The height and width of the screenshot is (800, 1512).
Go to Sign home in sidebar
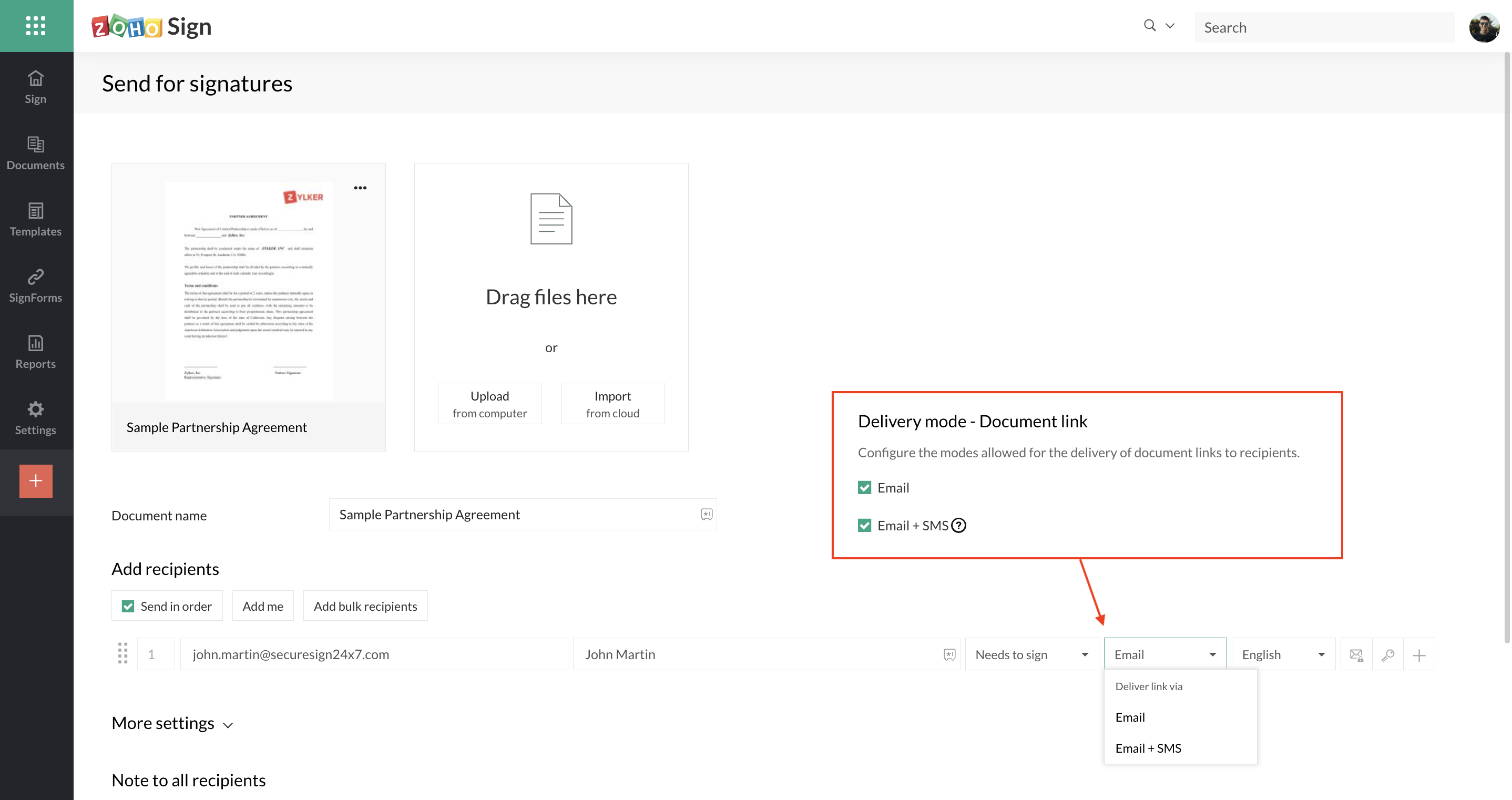[36, 87]
